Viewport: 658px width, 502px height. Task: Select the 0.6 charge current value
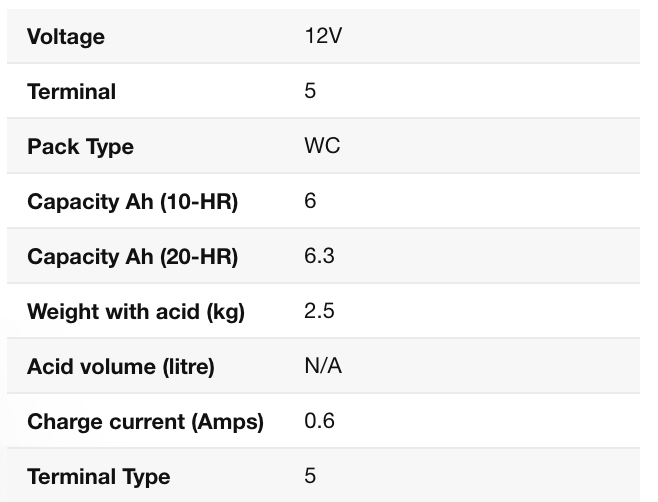pos(319,421)
